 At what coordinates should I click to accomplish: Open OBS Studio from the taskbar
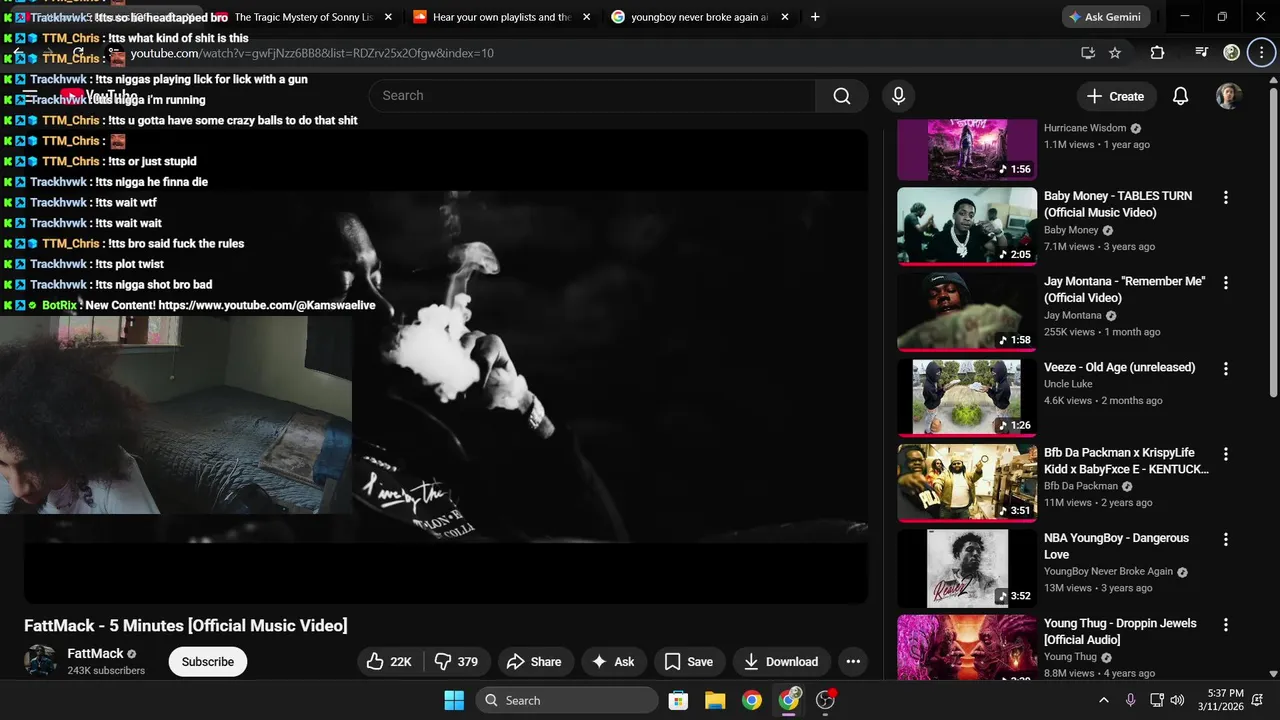coord(826,700)
